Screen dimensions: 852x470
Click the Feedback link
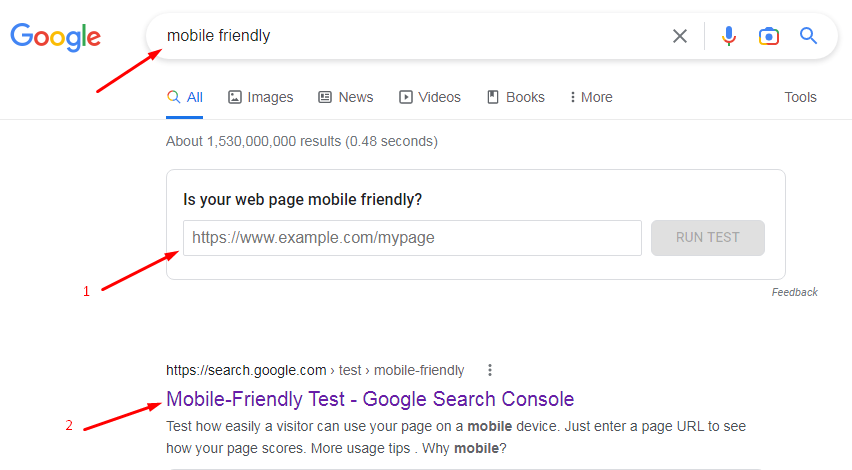pyautogui.click(x=794, y=292)
